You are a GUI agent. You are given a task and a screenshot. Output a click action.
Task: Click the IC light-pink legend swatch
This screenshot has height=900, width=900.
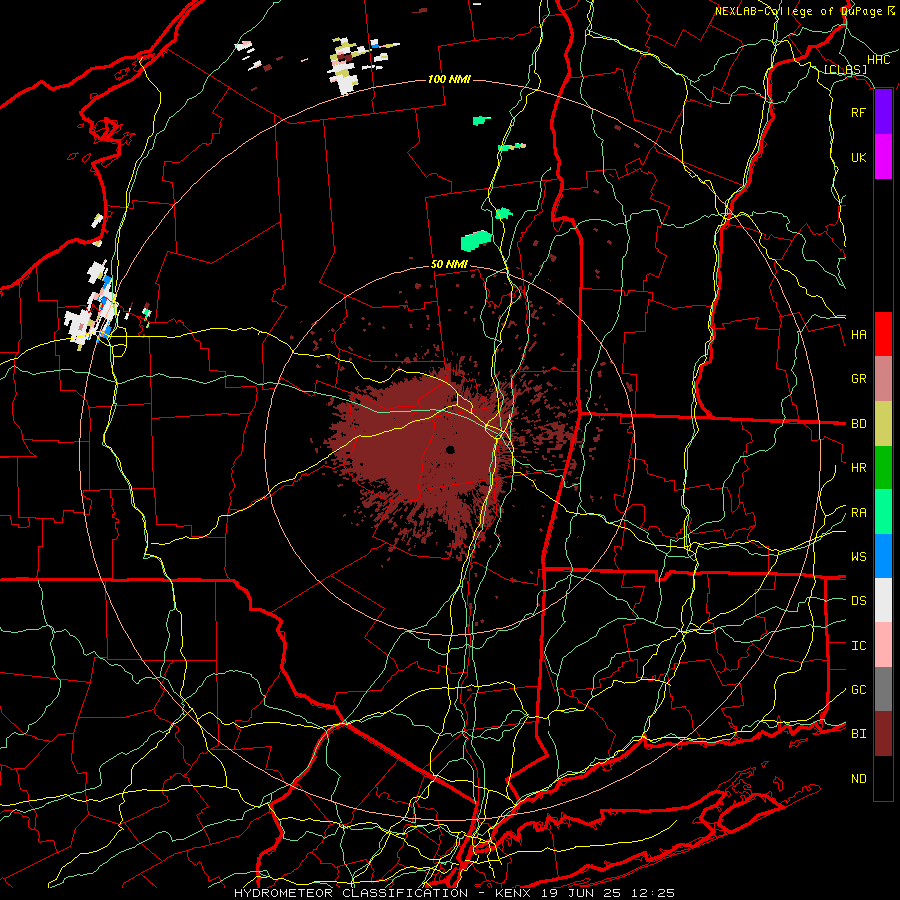(883, 645)
